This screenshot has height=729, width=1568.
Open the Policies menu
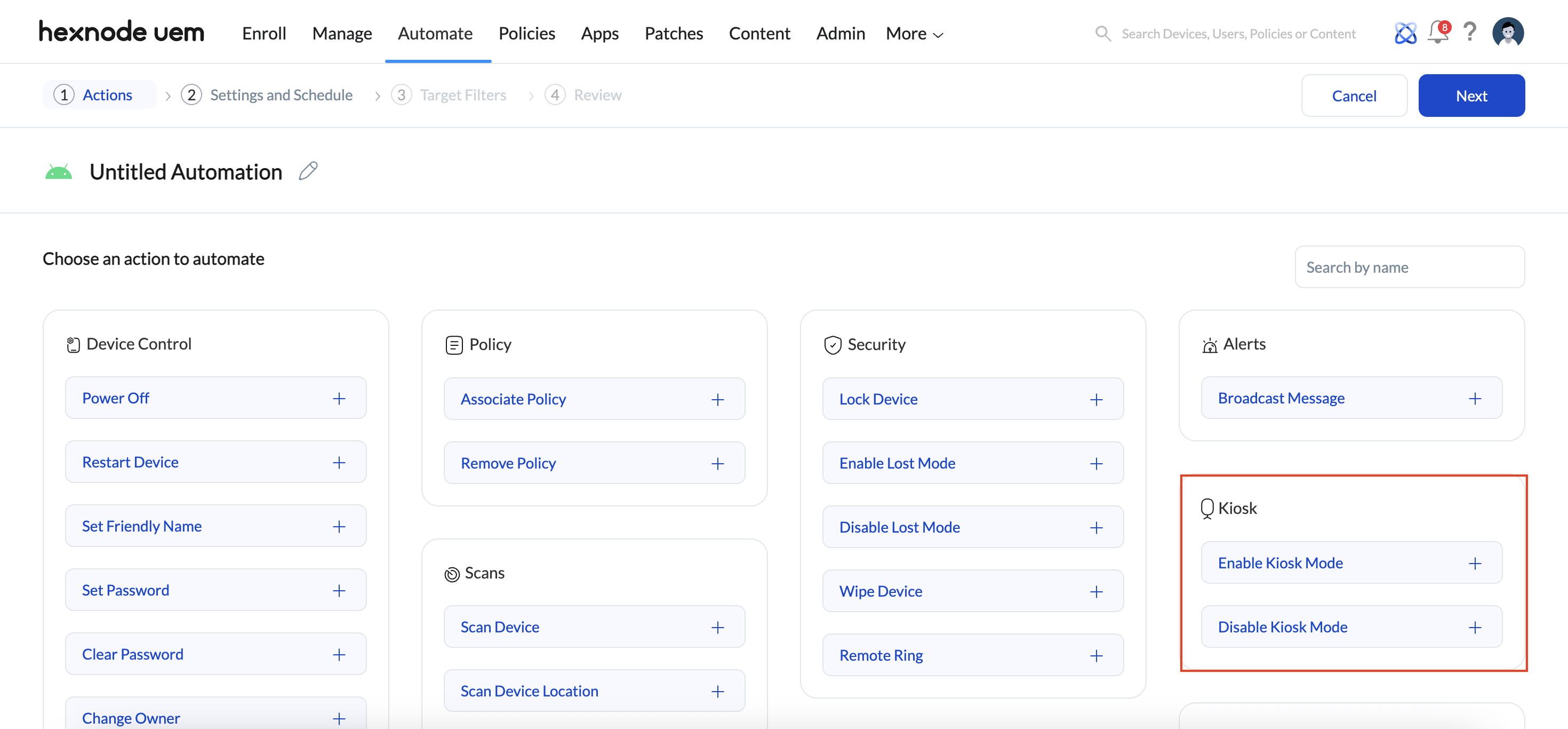pos(526,34)
